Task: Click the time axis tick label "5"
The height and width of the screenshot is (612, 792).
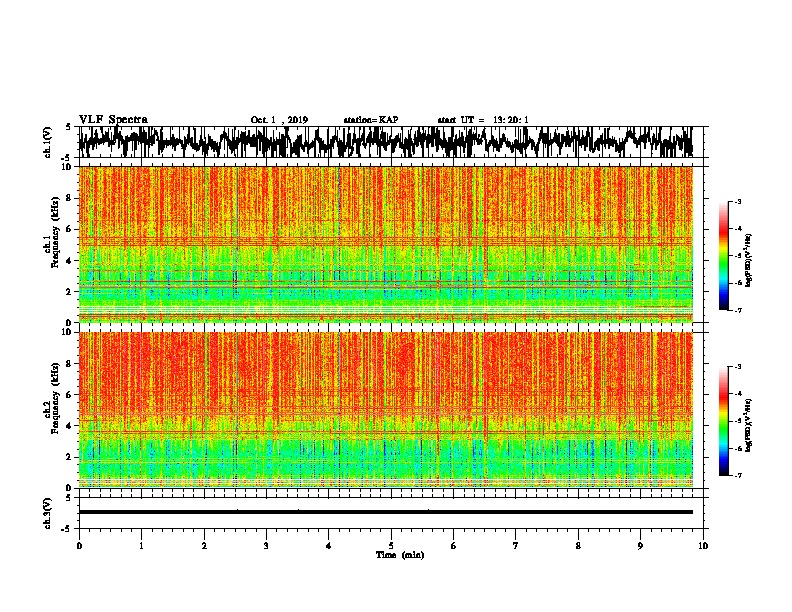Action: tap(391, 546)
